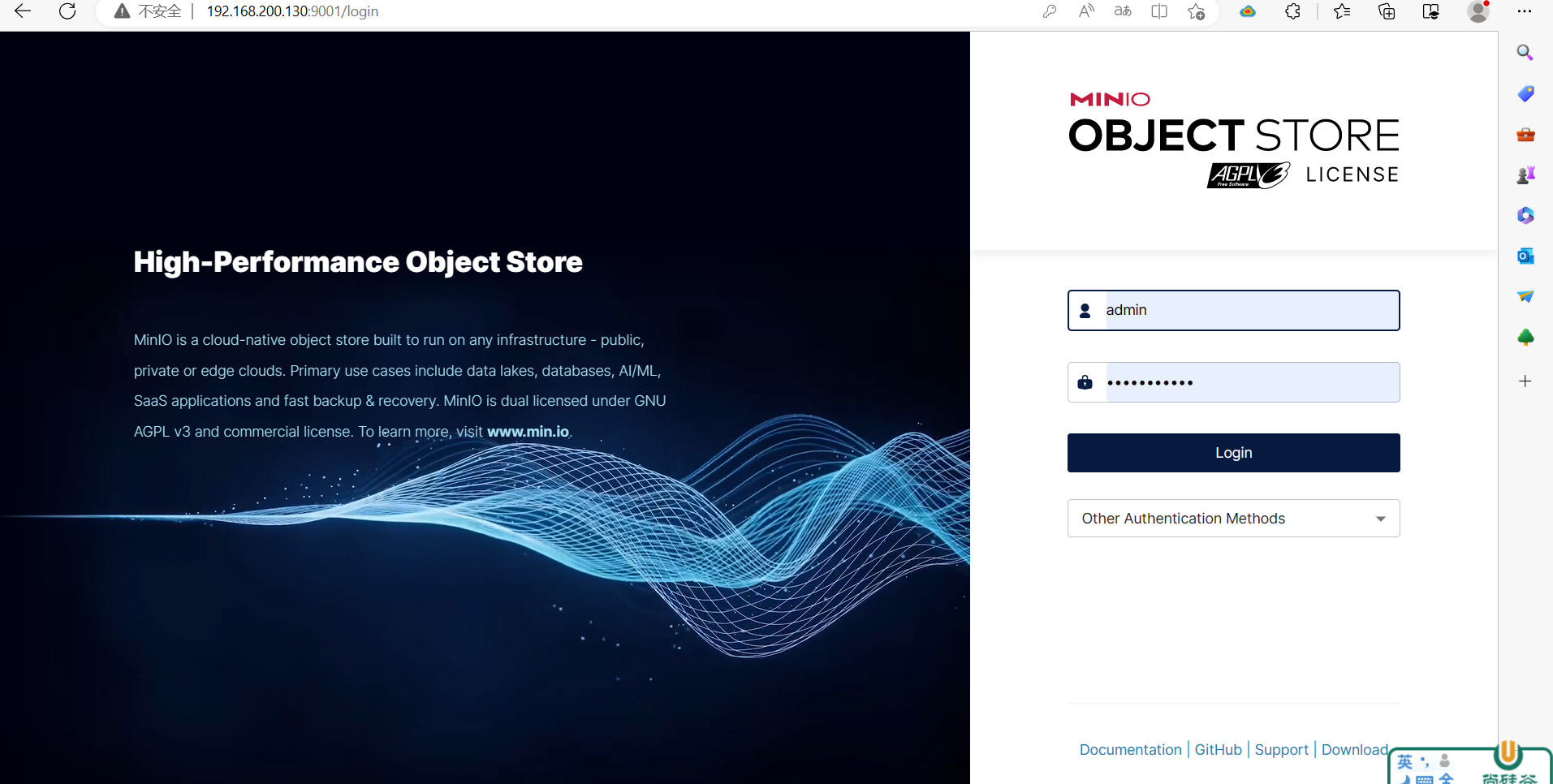Open saved password key icon
Screen dimensions: 1553x784
pyautogui.click(x=1049, y=11)
